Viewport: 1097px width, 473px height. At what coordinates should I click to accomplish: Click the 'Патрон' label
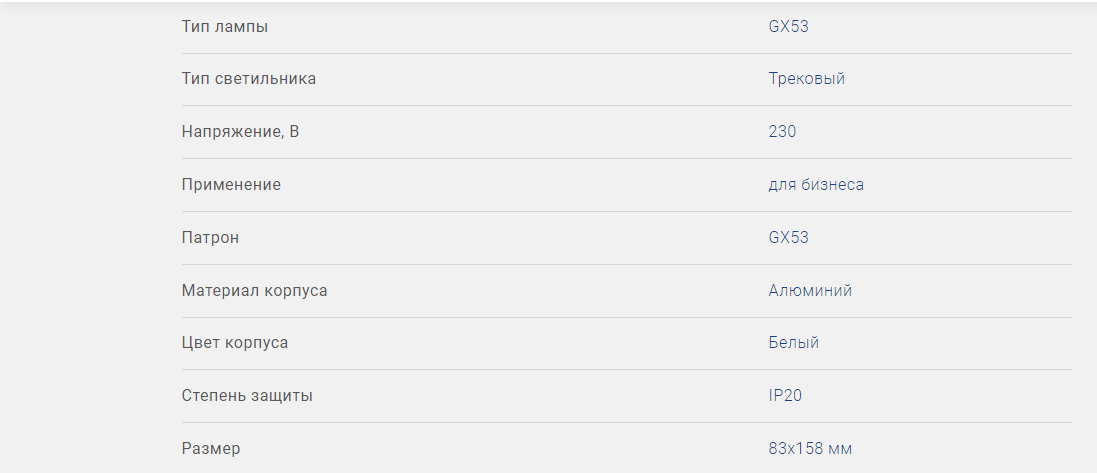pos(210,238)
